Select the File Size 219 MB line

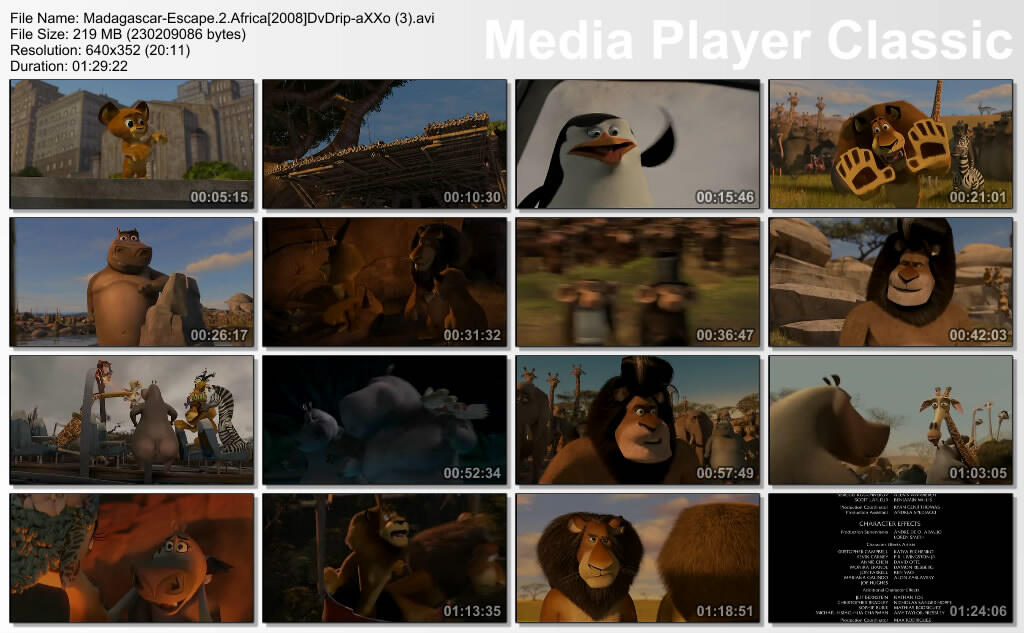pyautogui.click(x=128, y=34)
